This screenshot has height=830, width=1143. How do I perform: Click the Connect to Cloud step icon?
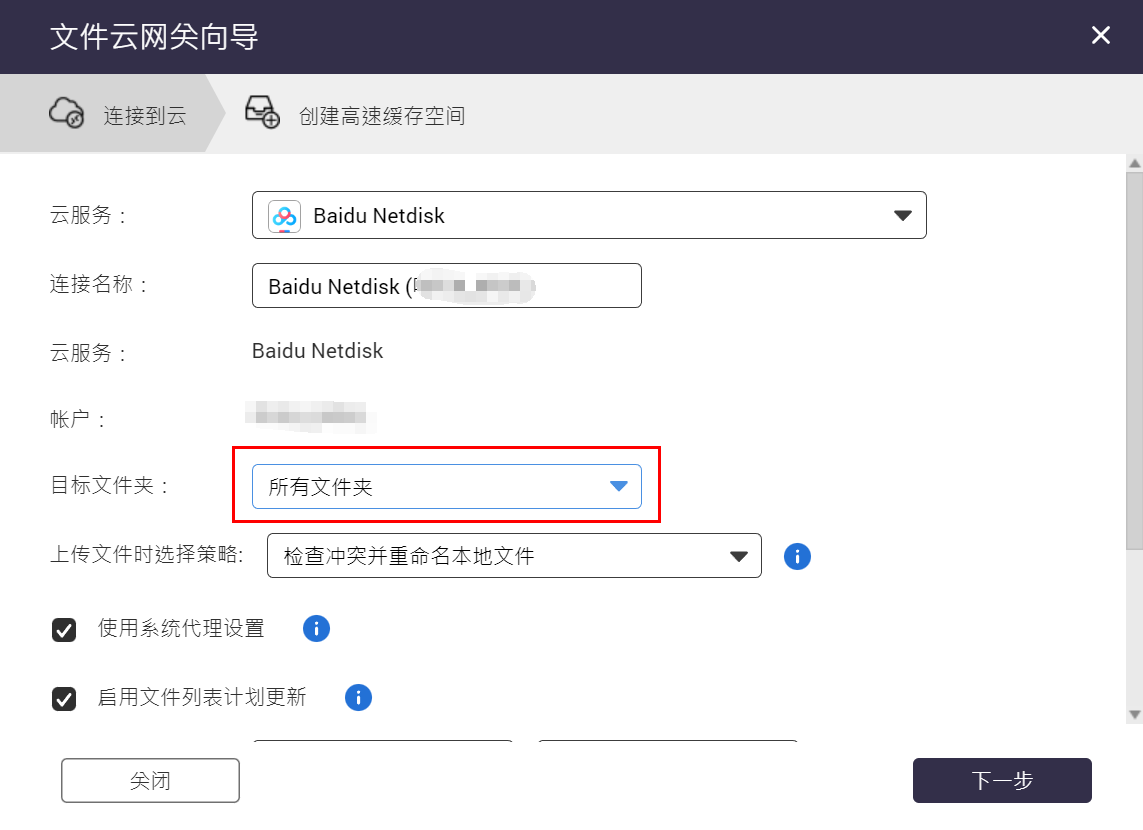[x=66, y=113]
